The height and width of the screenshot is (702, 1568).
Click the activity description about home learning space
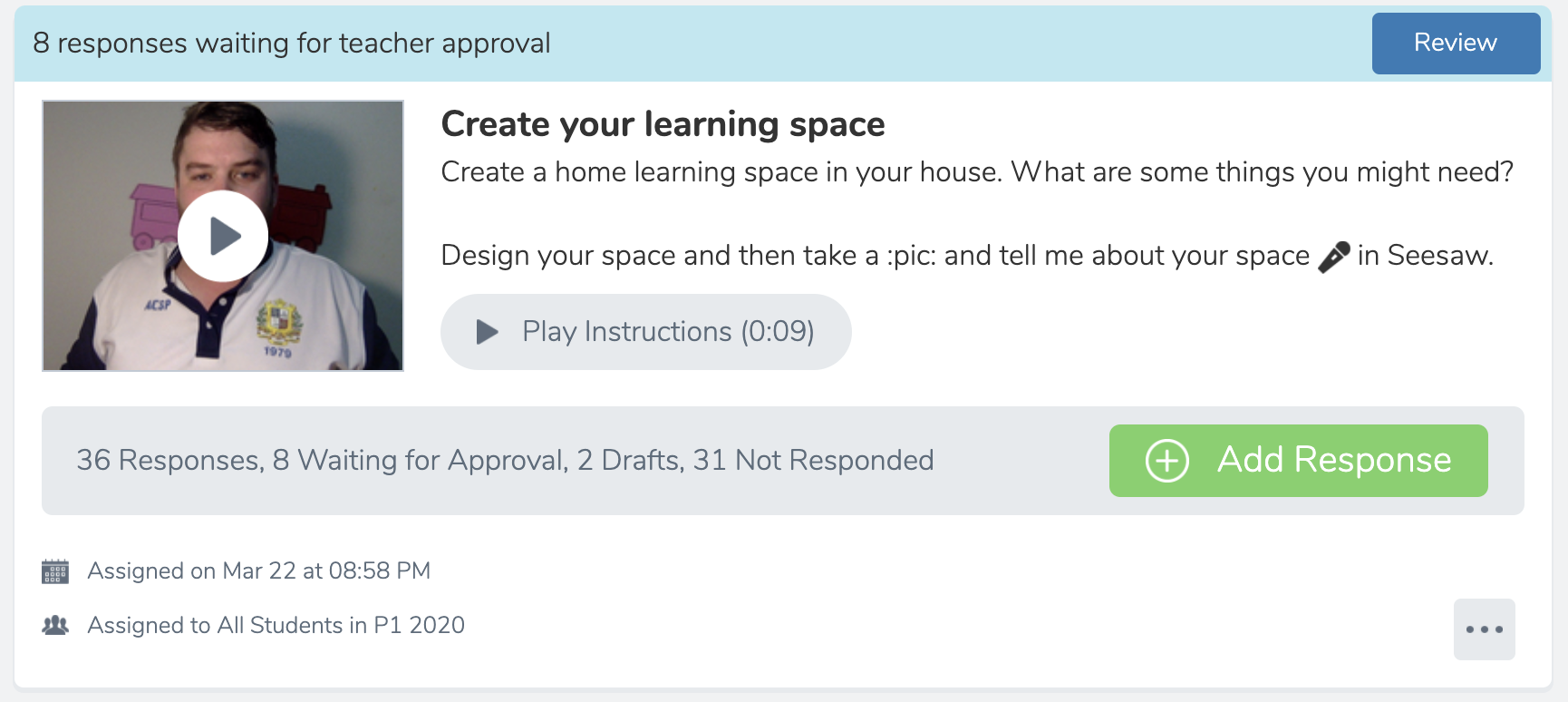point(977,172)
